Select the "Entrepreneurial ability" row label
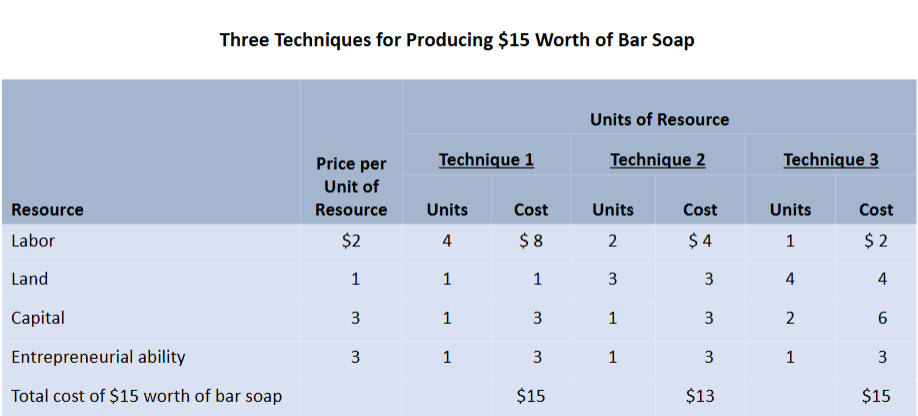Image resolution: width=918 pixels, height=416 pixels. 98,357
